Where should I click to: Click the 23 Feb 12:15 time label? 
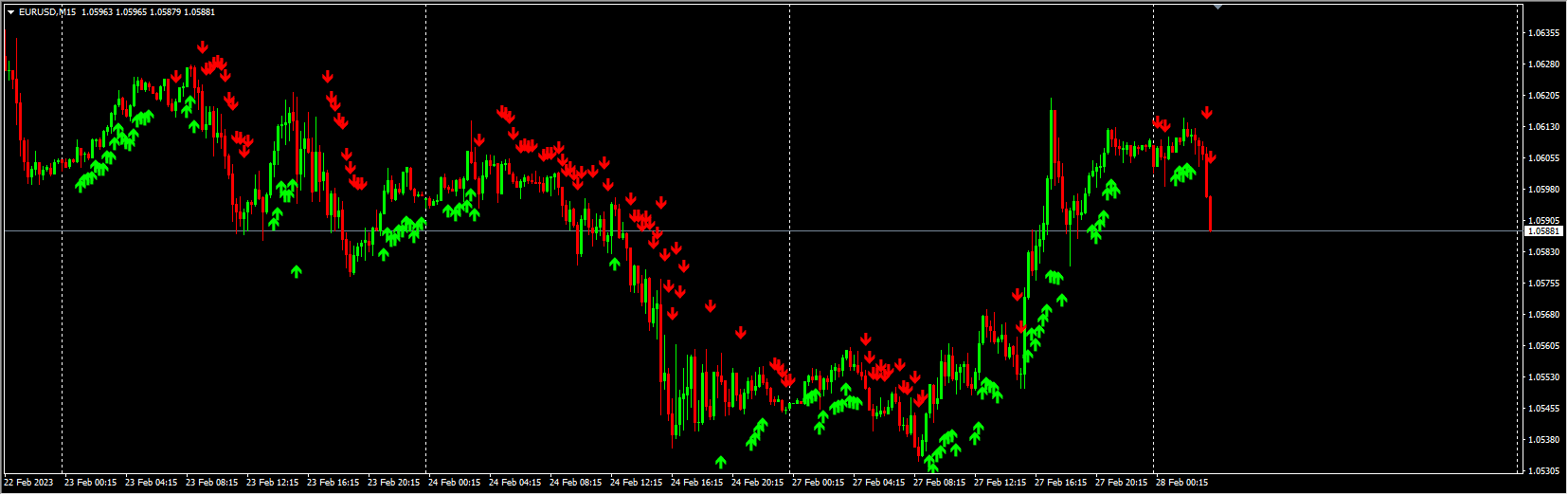[273, 483]
